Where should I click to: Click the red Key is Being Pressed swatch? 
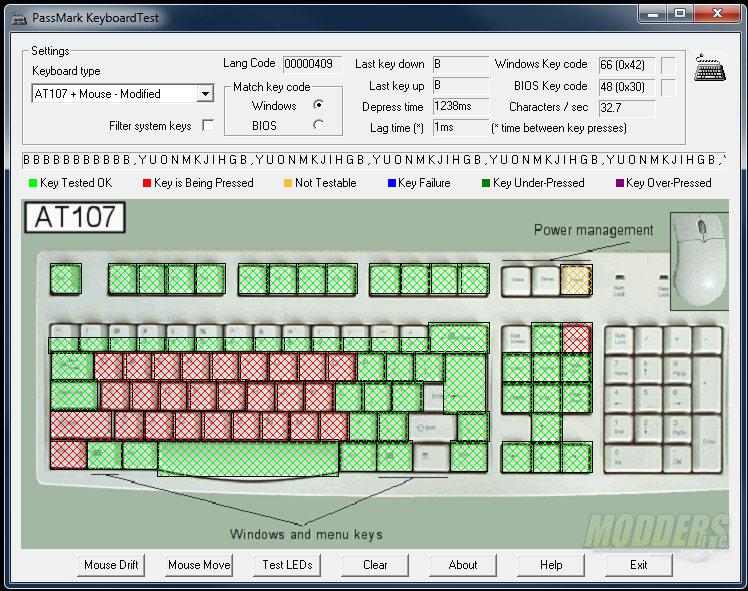[x=147, y=183]
